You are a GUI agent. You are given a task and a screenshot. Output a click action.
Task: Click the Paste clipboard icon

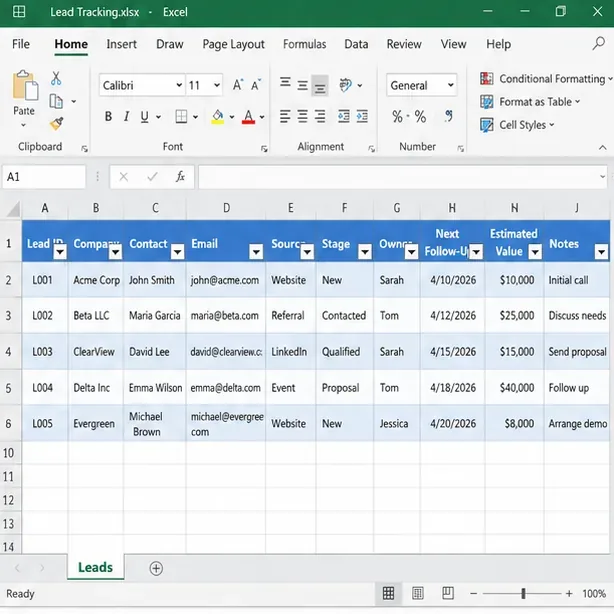25,86
